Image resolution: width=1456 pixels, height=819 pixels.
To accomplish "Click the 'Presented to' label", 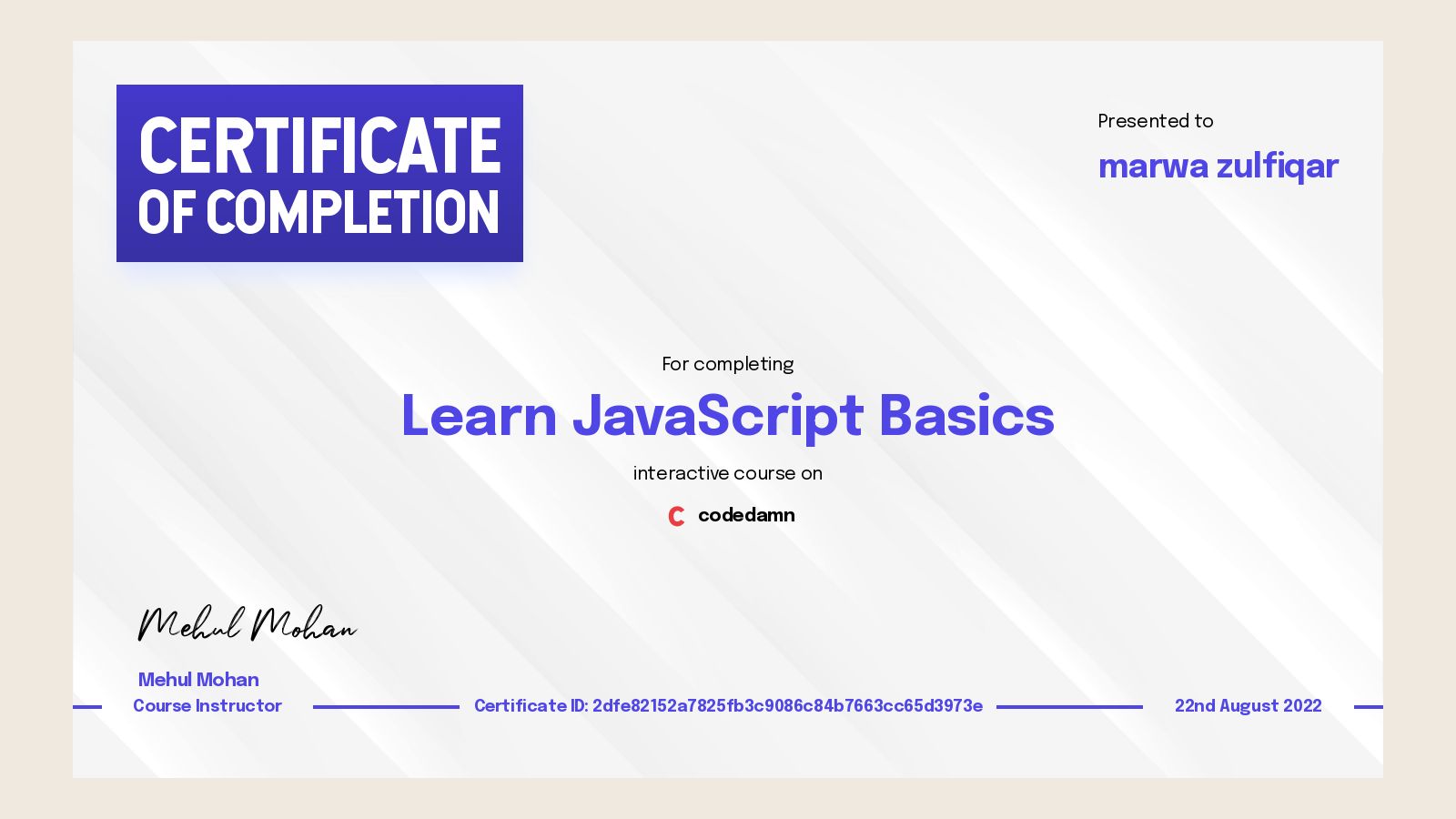I will point(1156,121).
